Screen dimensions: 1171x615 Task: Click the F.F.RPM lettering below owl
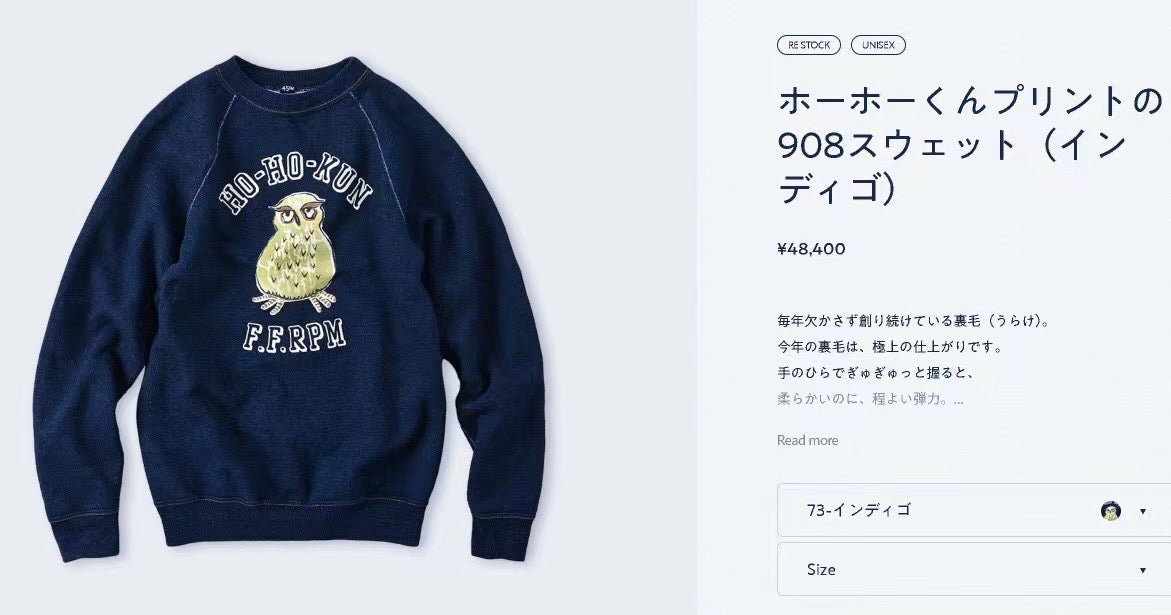tap(294, 336)
